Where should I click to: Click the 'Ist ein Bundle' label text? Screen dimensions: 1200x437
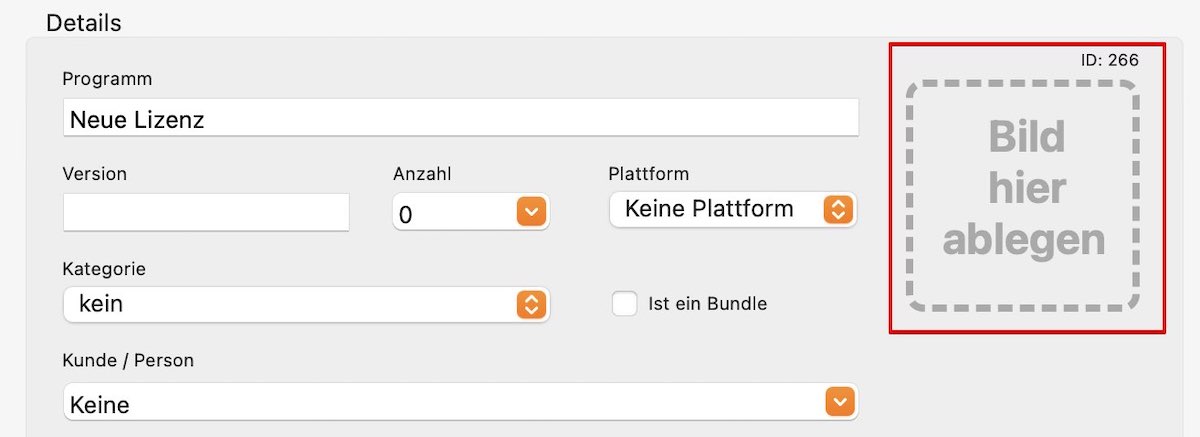click(708, 303)
